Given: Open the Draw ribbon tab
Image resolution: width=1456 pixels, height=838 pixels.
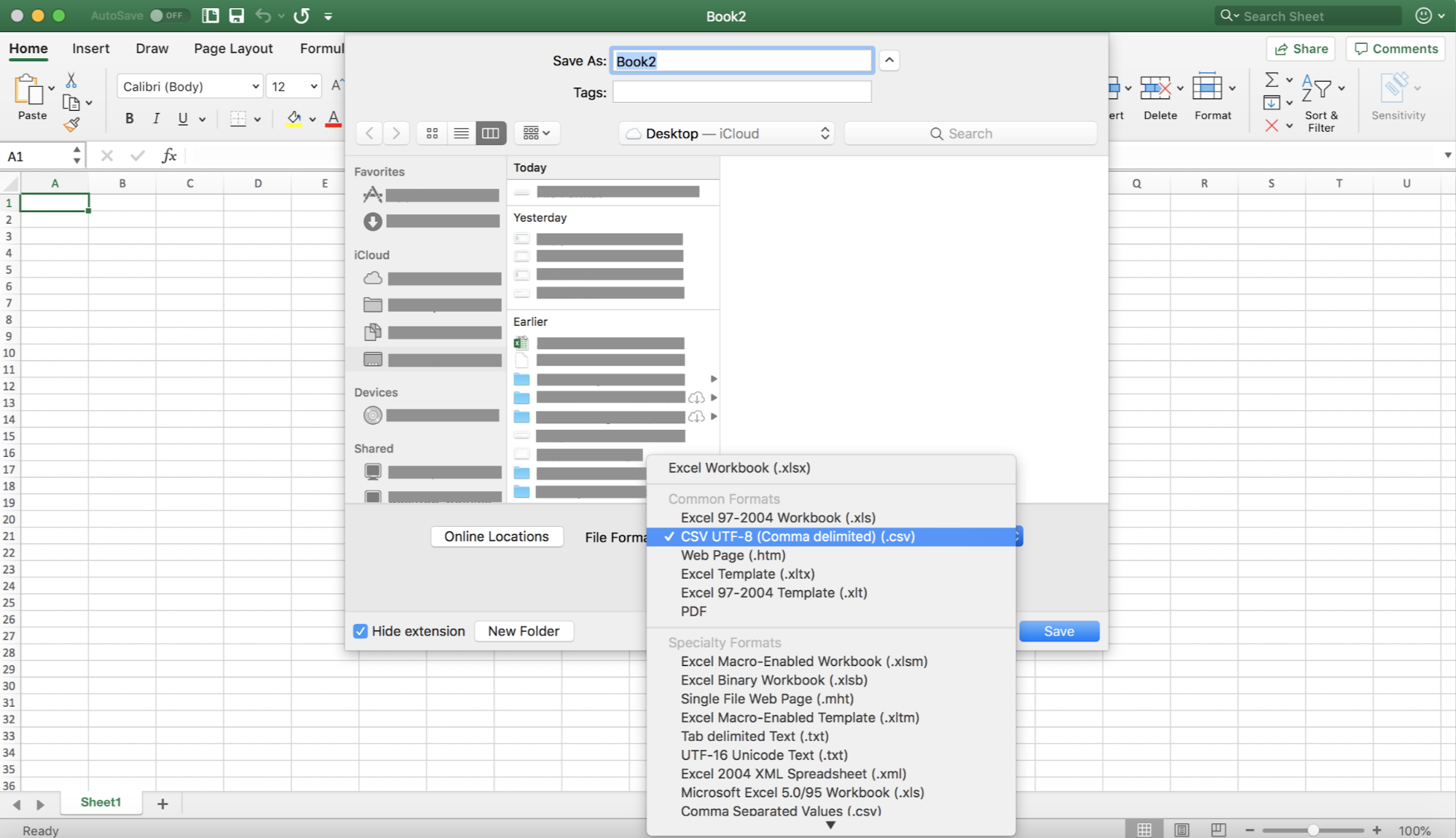Looking at the screenshot, I should 151,48.
